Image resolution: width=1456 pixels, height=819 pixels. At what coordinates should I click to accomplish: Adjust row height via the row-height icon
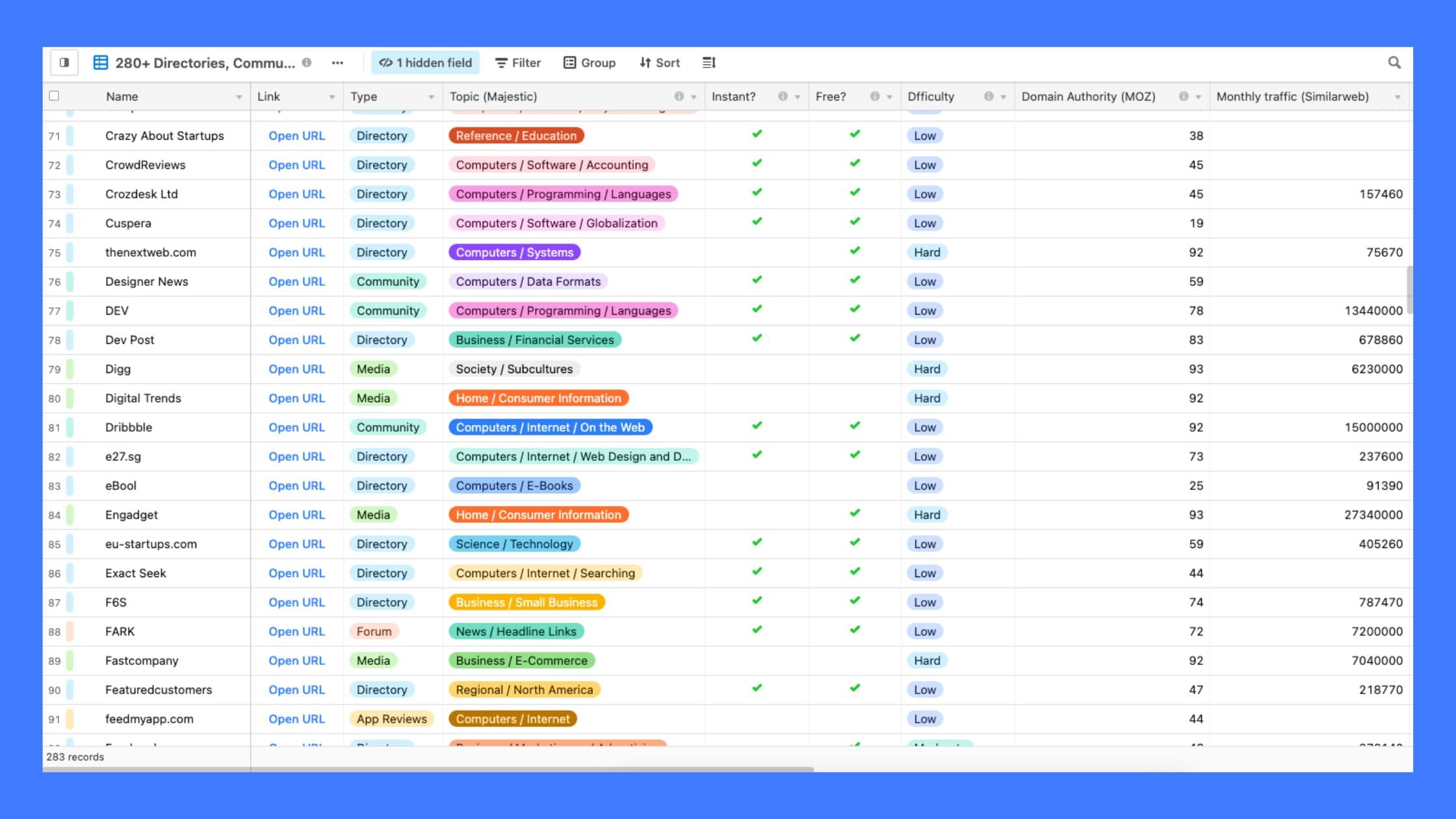pyautogui.click(x=708, y=62)
